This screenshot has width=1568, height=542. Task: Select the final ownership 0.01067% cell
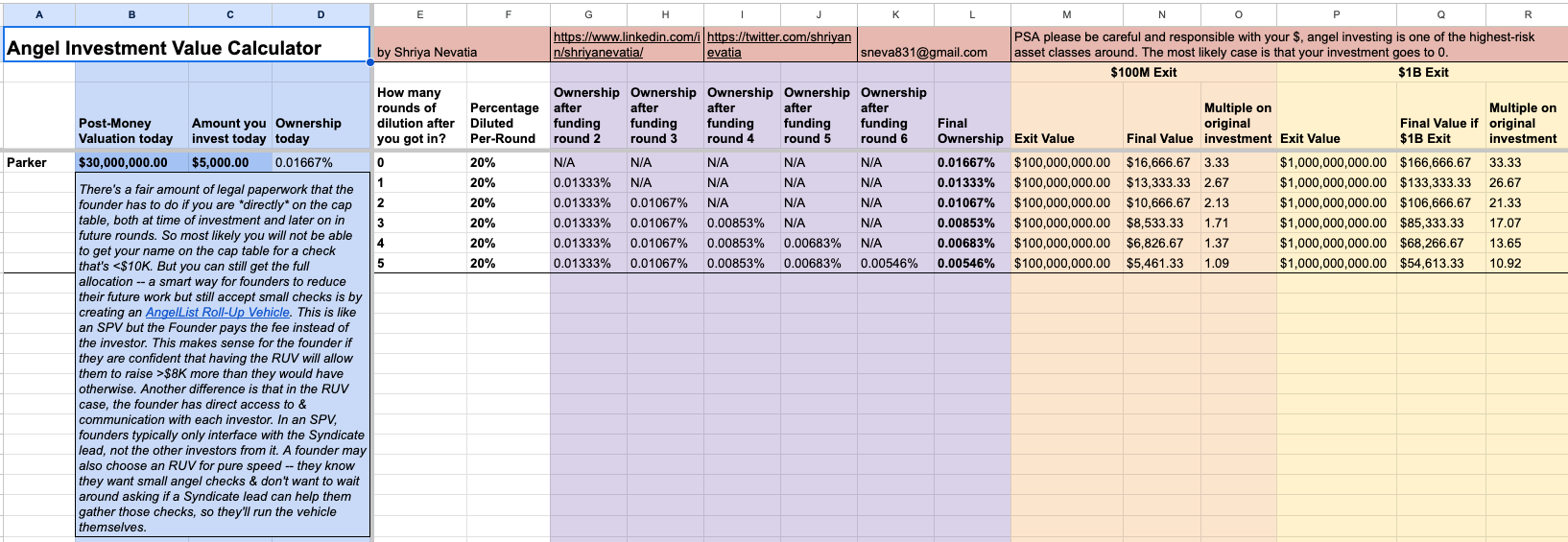(x=972, y=202)
